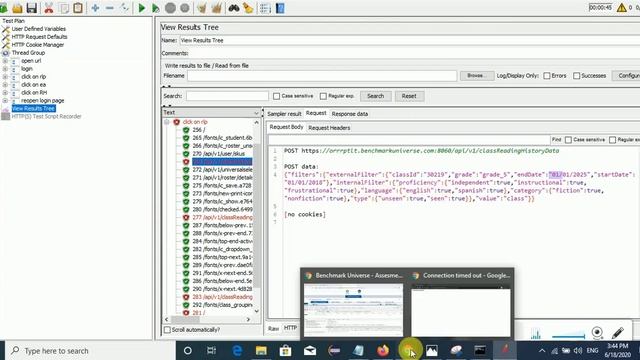This screenshot has width=640, height=360.
Task: Focus the Search text field
Action: pyautogui.click(x=227, y=96)
